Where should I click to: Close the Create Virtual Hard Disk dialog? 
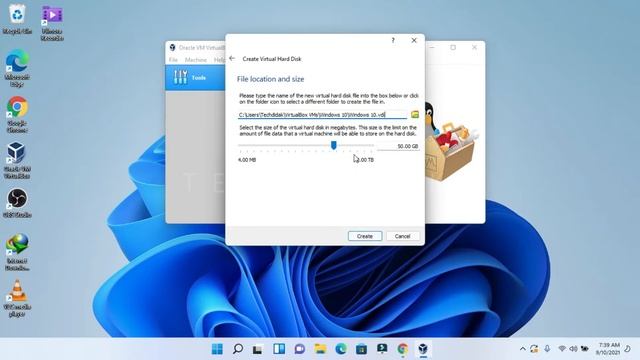414,40
